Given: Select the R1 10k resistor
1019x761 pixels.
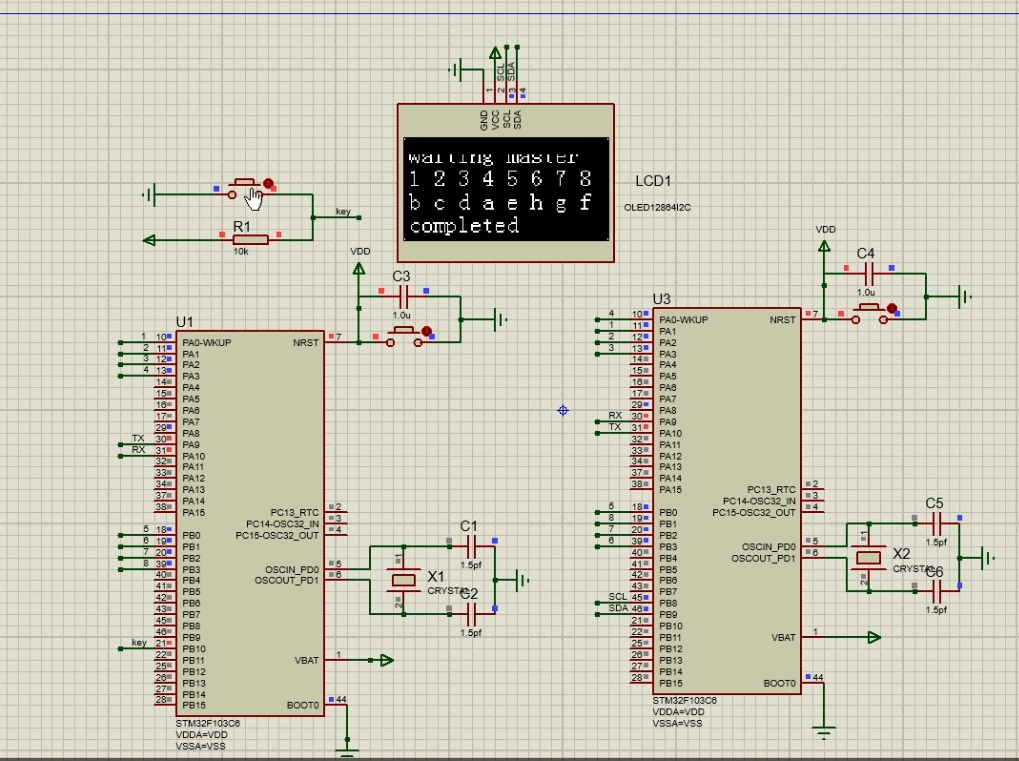Looking at the screenshot, I should [x=251, y=240].
